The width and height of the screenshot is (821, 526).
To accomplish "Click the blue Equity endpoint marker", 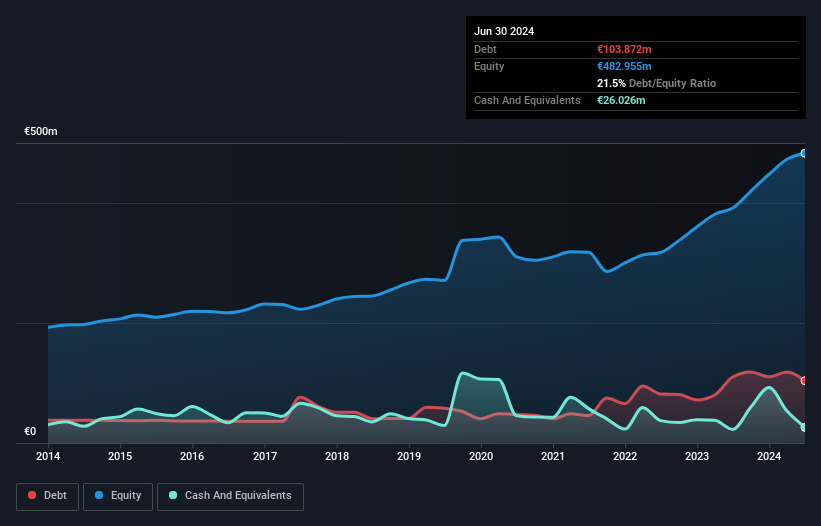I will coord(804,153).
